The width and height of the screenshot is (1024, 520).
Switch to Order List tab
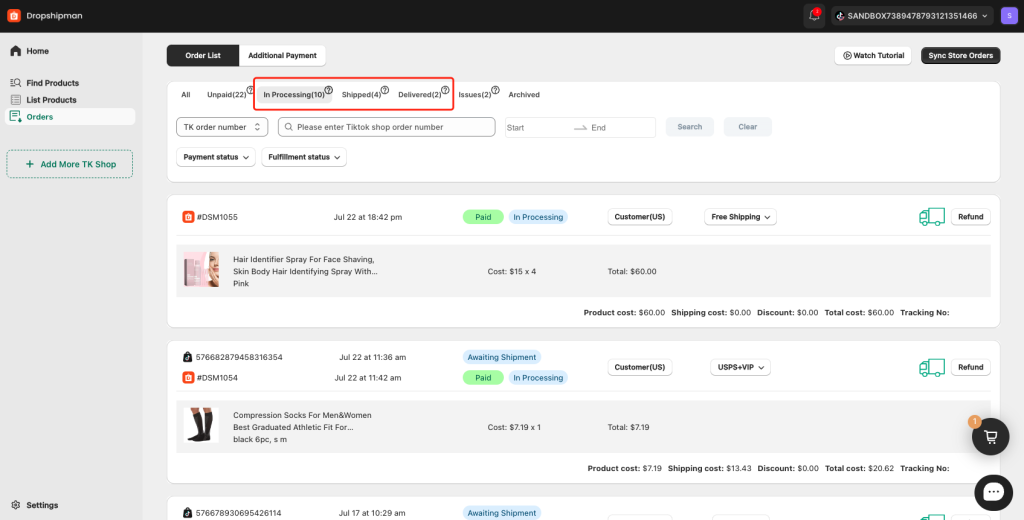(x=203, y=56)
